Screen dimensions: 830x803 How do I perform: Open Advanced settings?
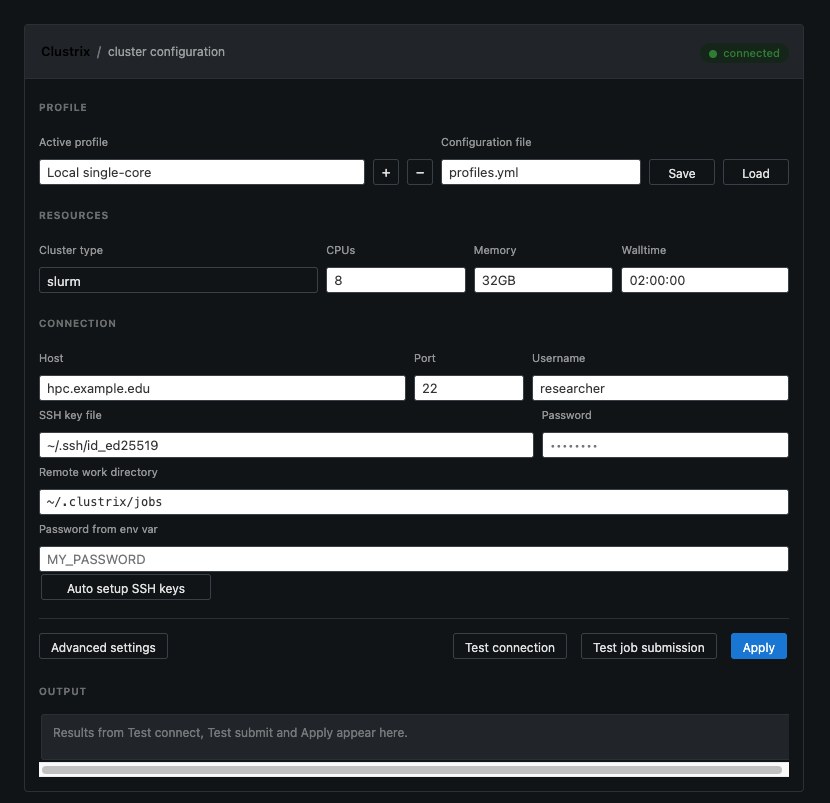pos(103,646)
